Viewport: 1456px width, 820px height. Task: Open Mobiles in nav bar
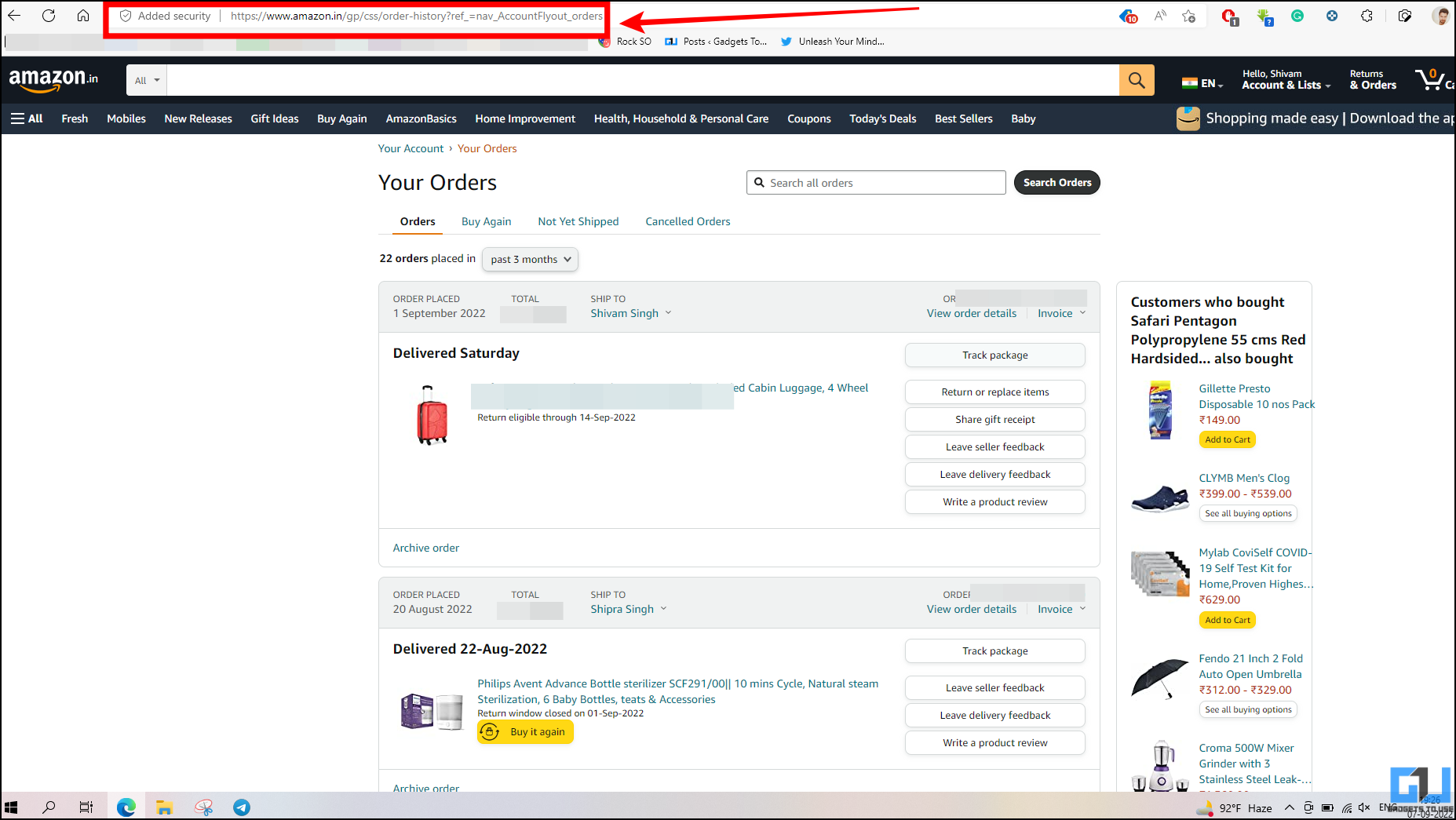126,118
